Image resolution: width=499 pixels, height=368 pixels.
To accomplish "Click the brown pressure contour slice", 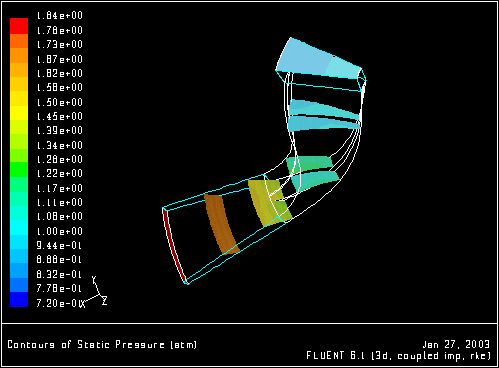I will coord(221,224).
